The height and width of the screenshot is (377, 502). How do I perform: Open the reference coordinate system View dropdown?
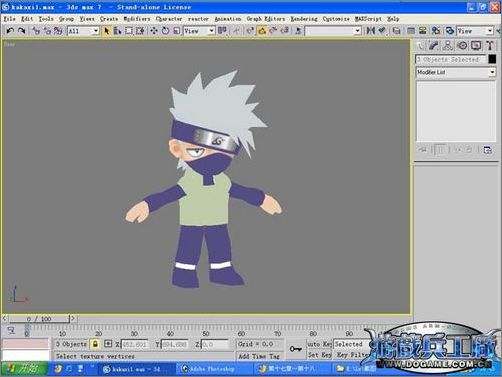[199, 31]
